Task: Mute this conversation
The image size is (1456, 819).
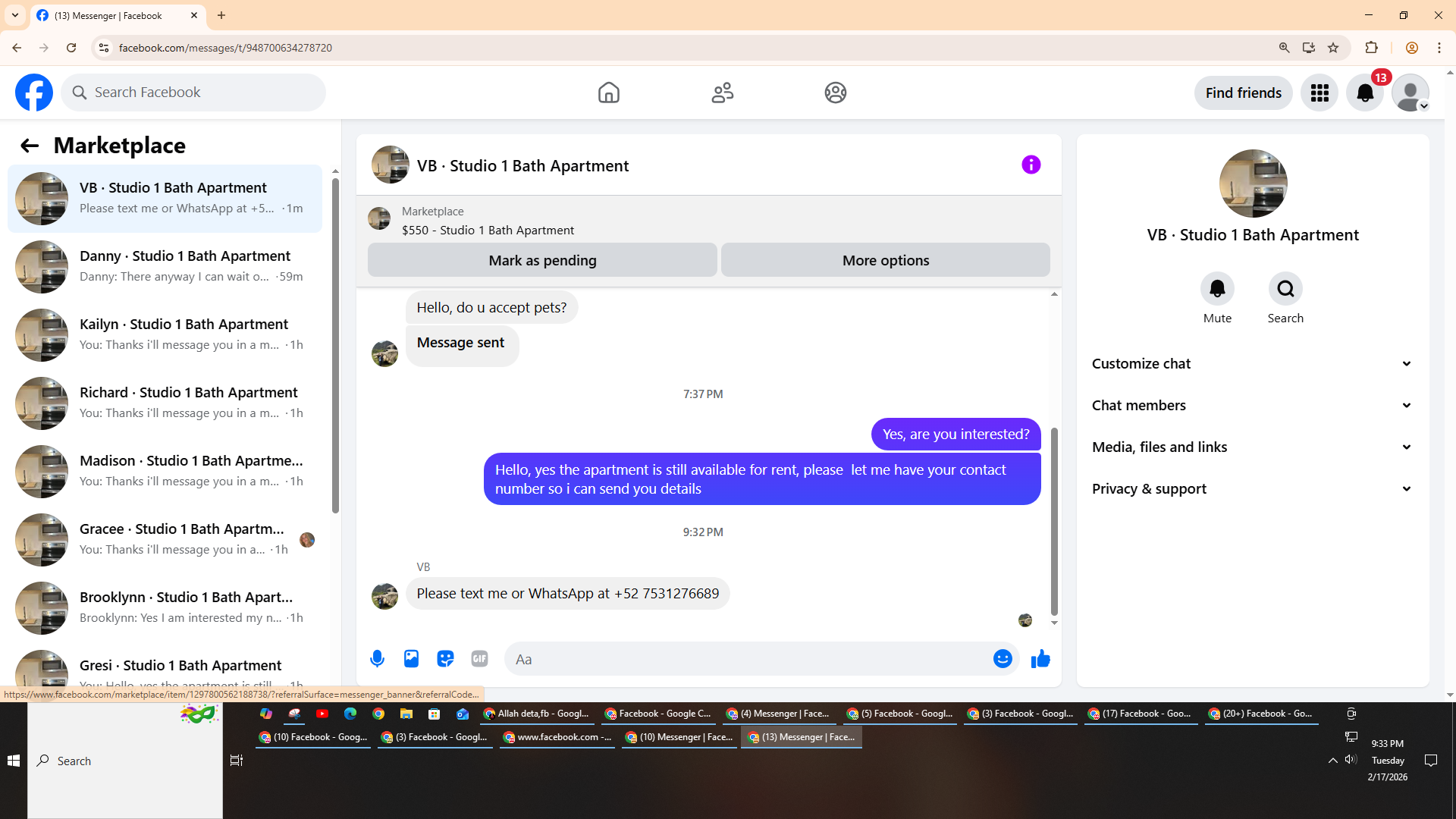Action: 1217,289
